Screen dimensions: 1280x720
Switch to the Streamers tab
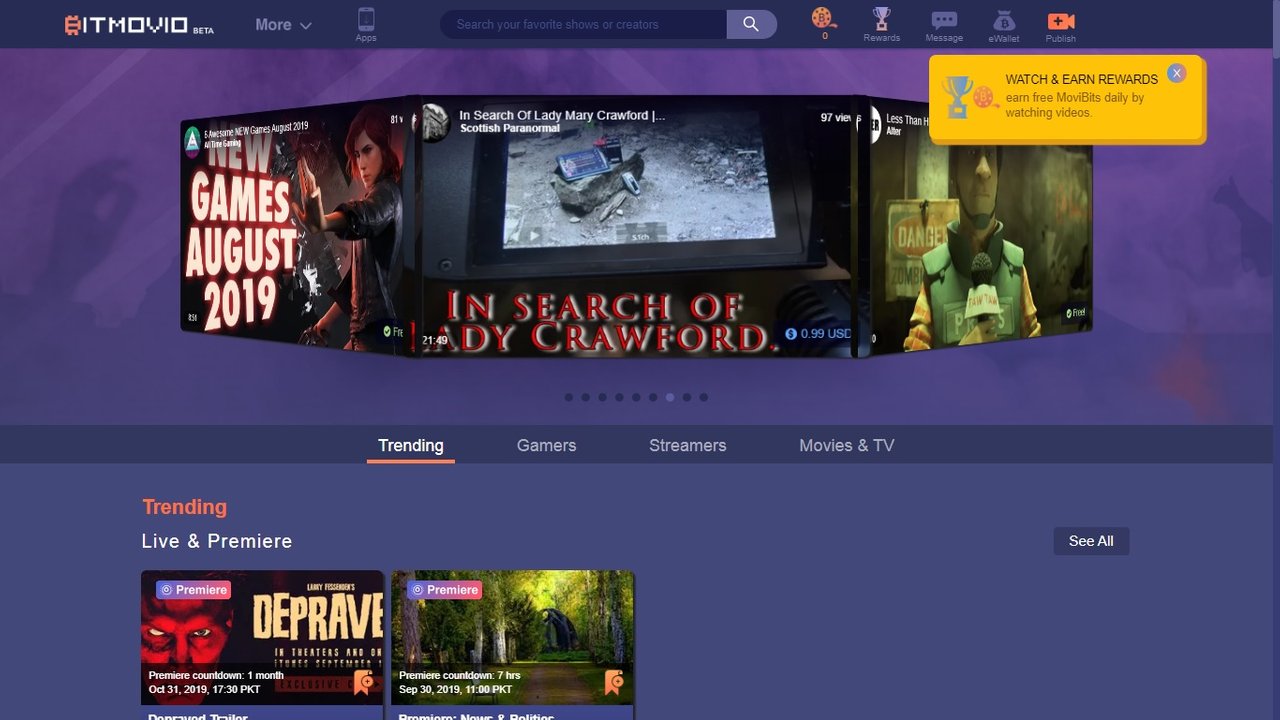tap(688, 446)
